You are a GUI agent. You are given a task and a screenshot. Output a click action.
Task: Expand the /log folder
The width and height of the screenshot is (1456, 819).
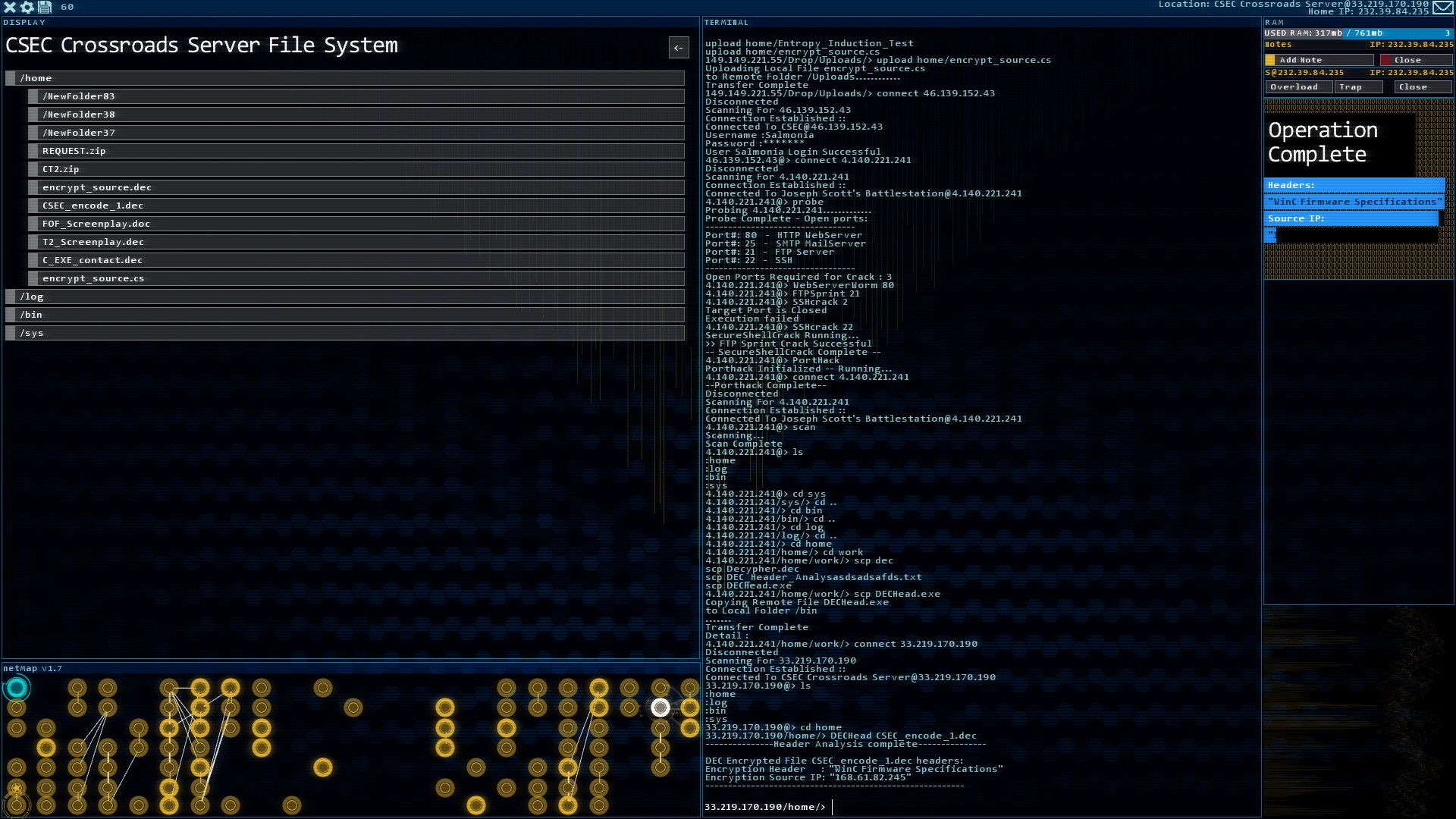345,297
